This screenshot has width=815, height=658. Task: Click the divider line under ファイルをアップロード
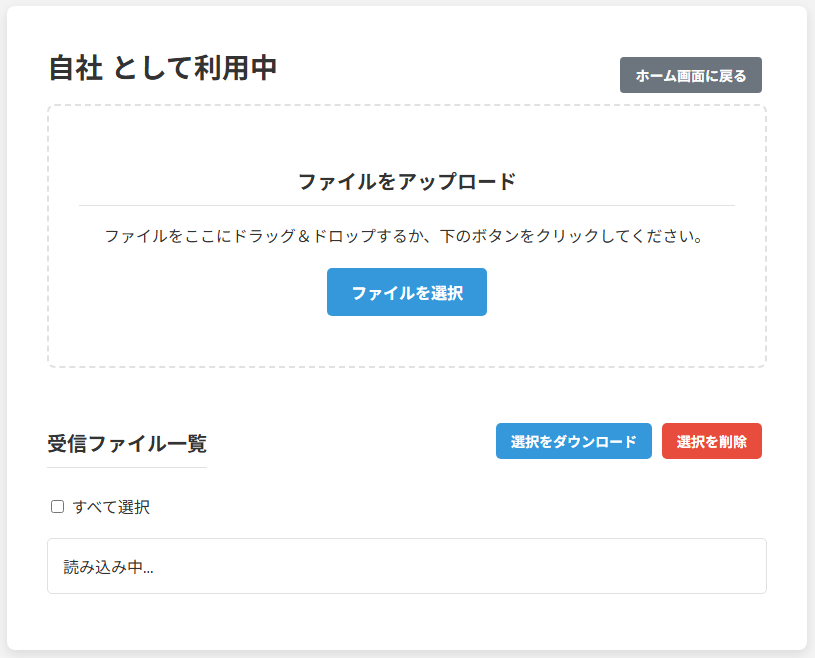(407, 205)
